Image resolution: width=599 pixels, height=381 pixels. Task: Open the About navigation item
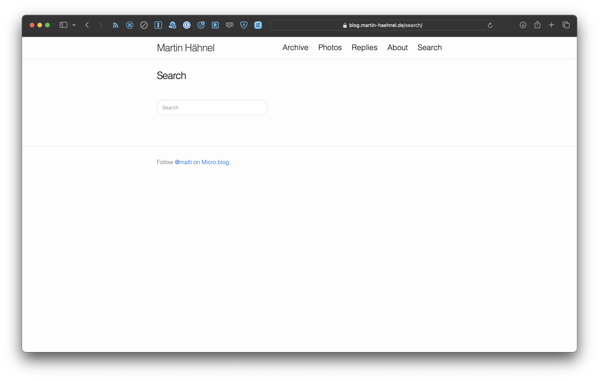[397, 47]
